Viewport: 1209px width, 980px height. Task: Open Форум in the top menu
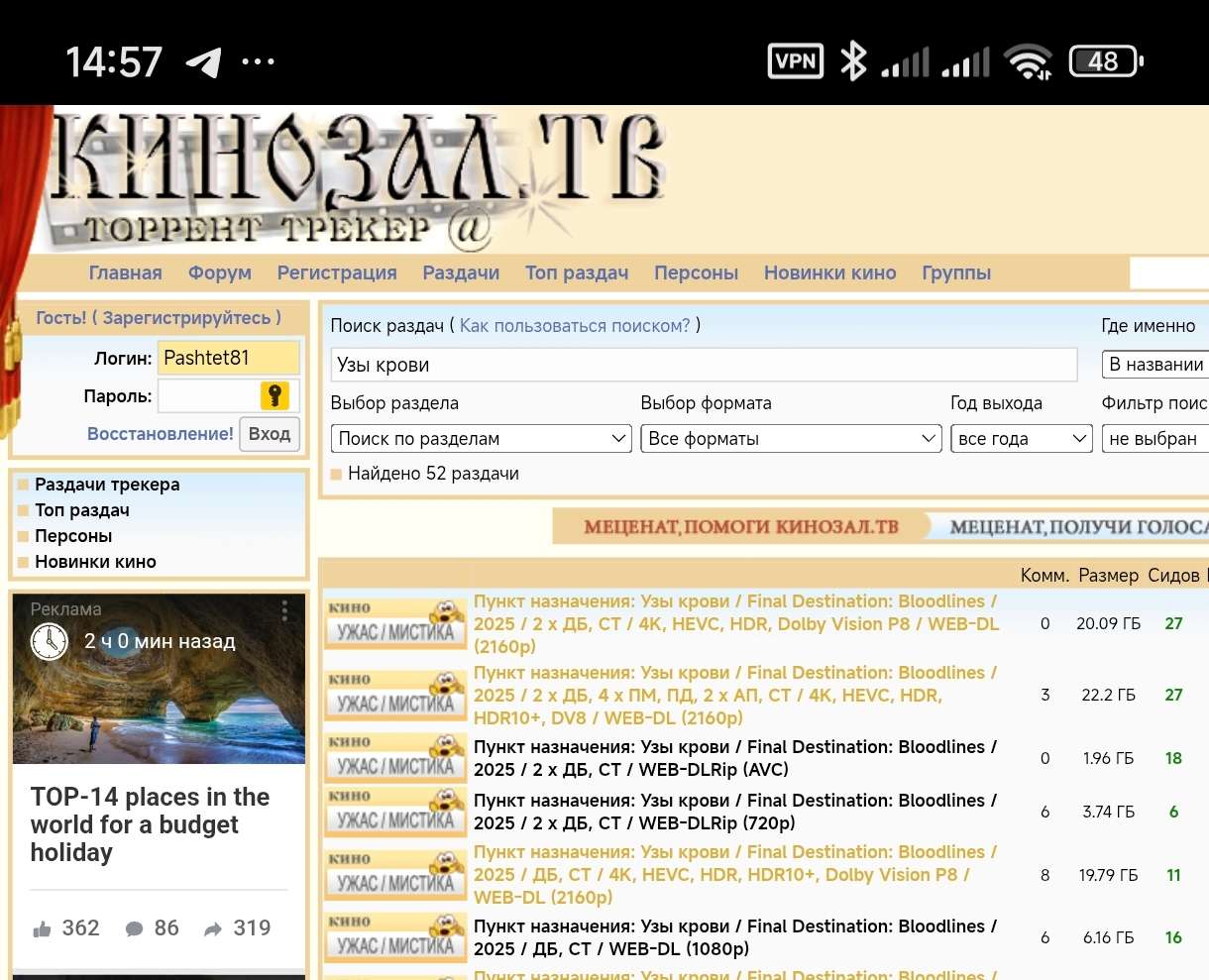point(220,273)
